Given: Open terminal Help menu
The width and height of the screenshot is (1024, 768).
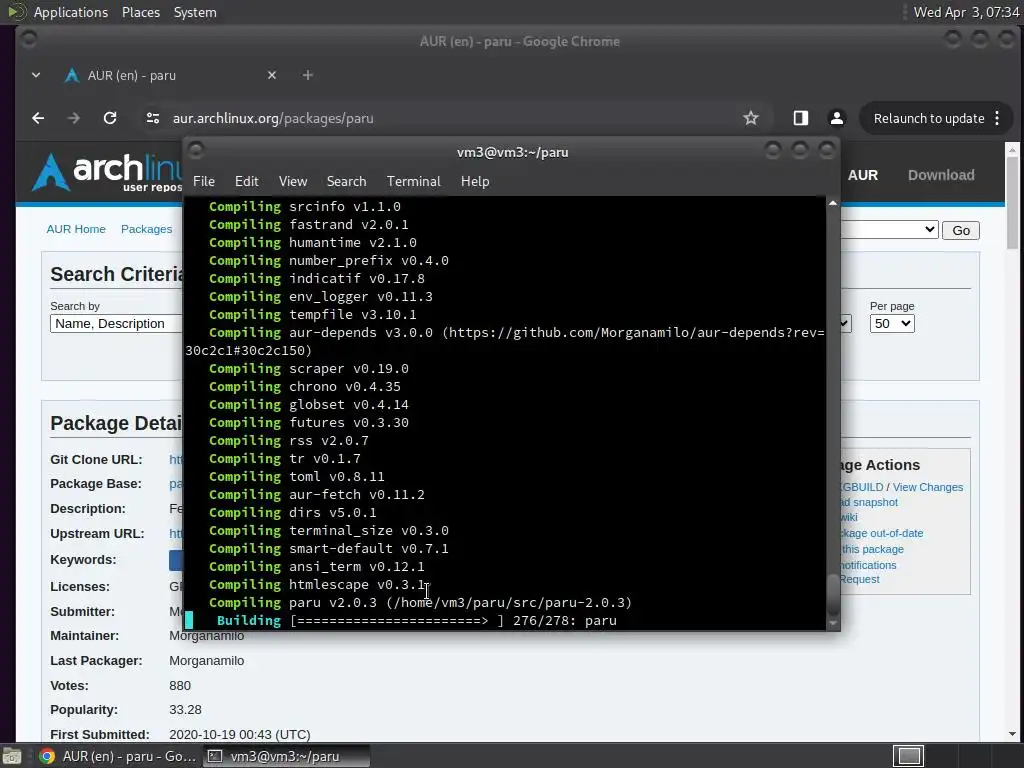Looking at the screenshot, I should pyautogui.click(x=475, y=182).
